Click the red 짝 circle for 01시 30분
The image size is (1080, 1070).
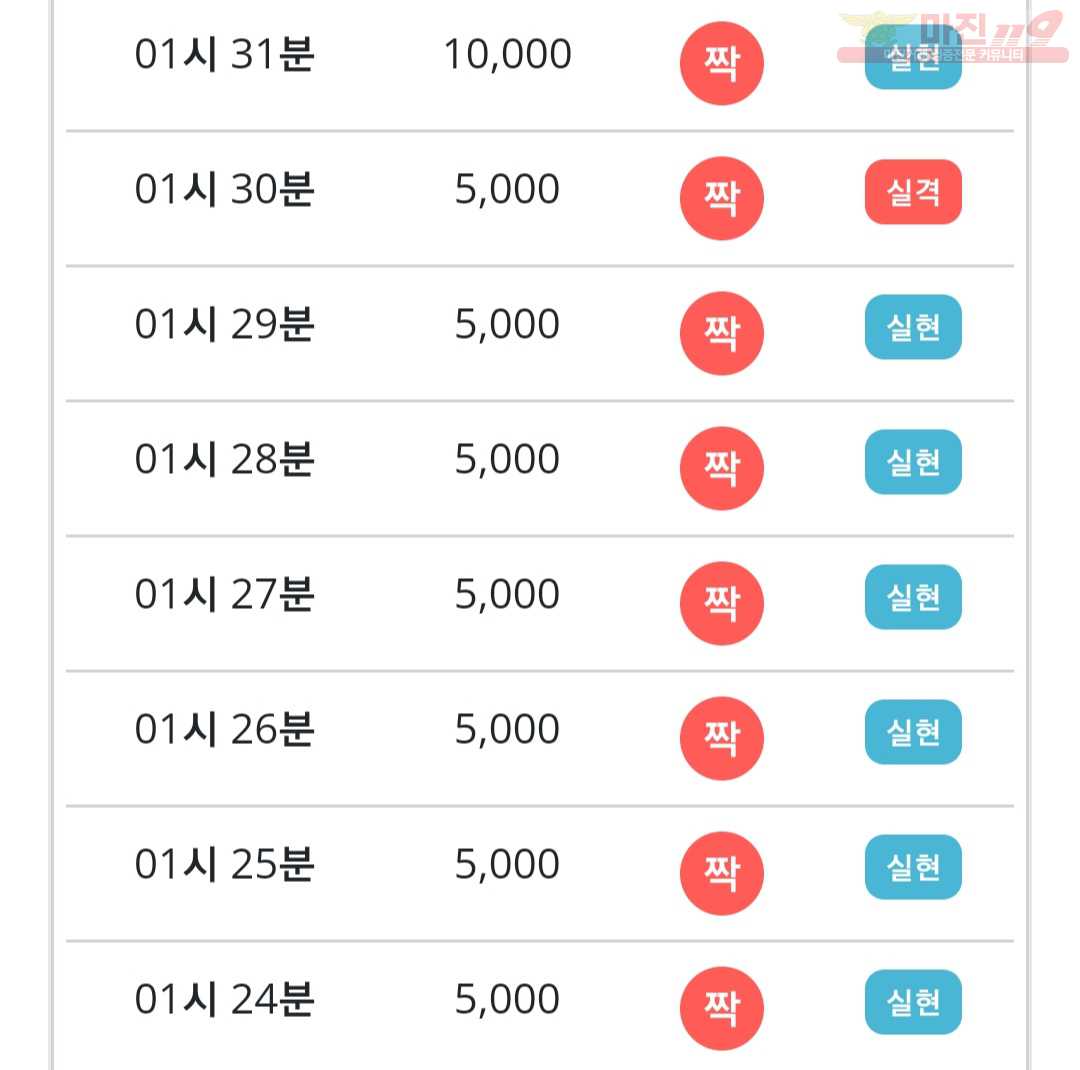pyautogui.click(x=721, y=198)
